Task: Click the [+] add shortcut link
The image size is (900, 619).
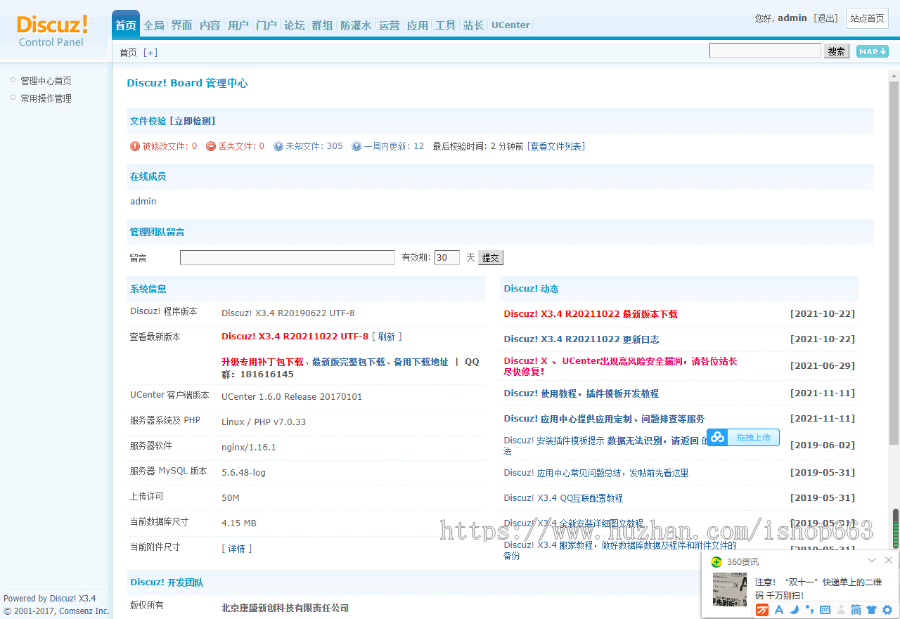Action: pyautogui.click(x=150, y=53)
